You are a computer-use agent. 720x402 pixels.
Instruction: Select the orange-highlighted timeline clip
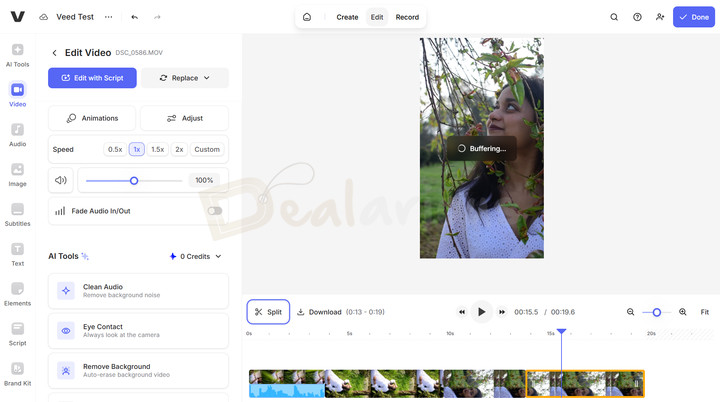(x=585, y=384)
